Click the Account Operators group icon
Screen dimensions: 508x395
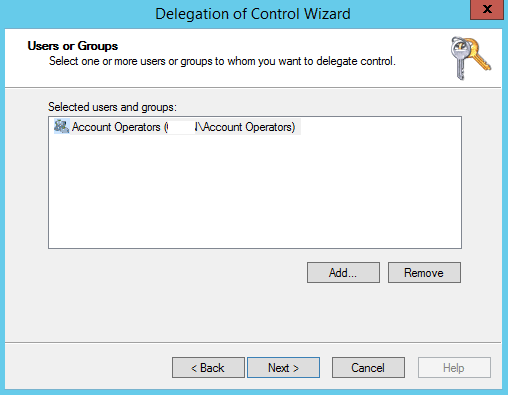(x=62, y=127)
